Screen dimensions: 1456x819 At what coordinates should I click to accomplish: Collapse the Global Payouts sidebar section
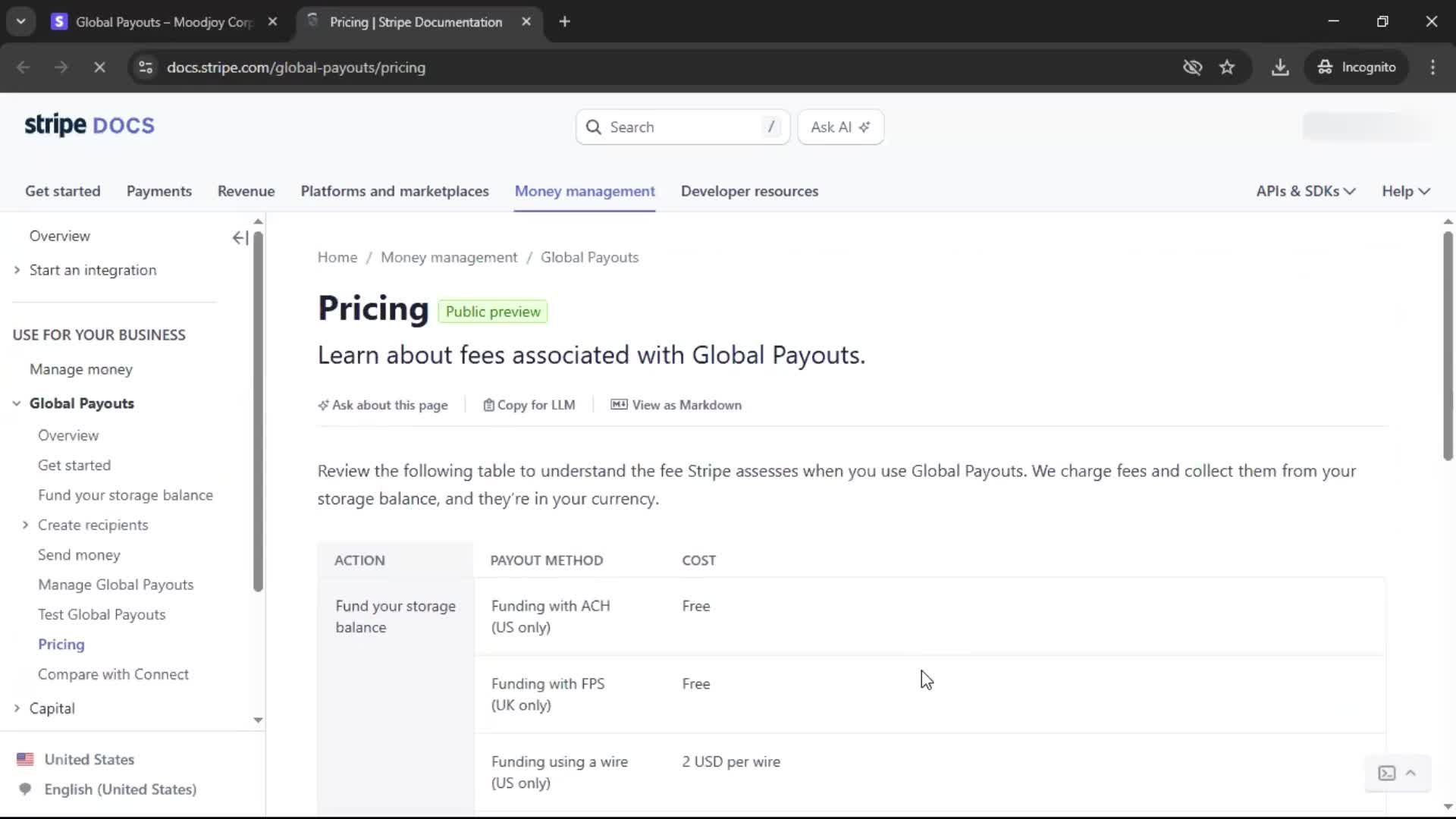pyautogui.click(x=17, y=403)
